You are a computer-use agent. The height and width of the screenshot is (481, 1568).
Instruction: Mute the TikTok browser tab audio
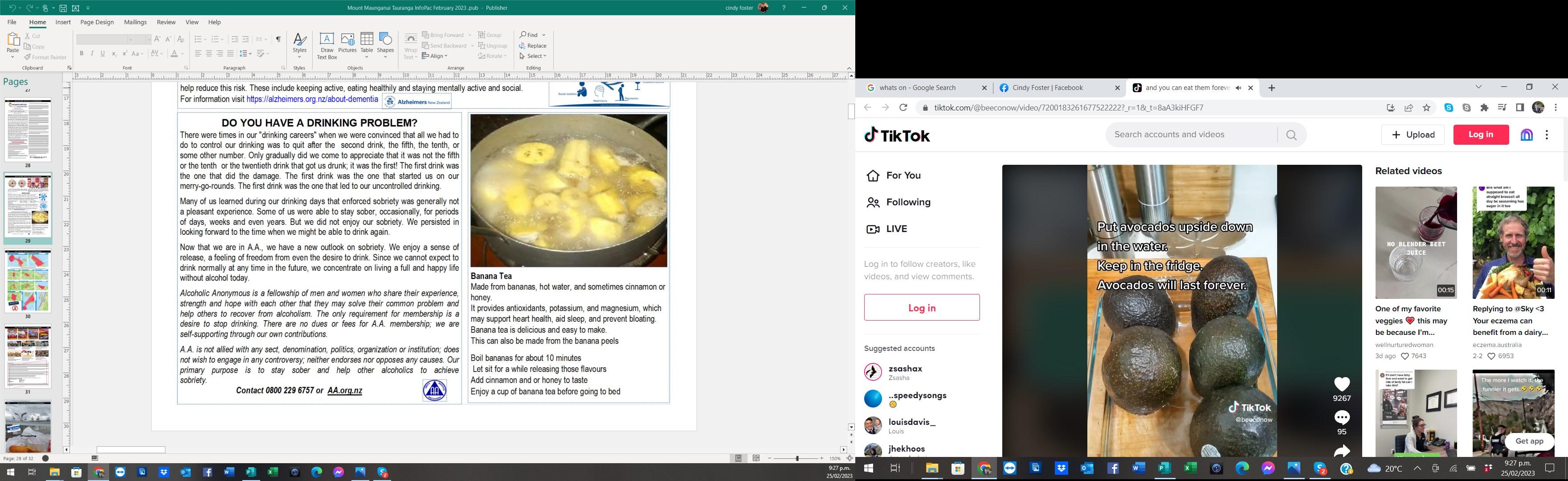(x=1238, y=88)
